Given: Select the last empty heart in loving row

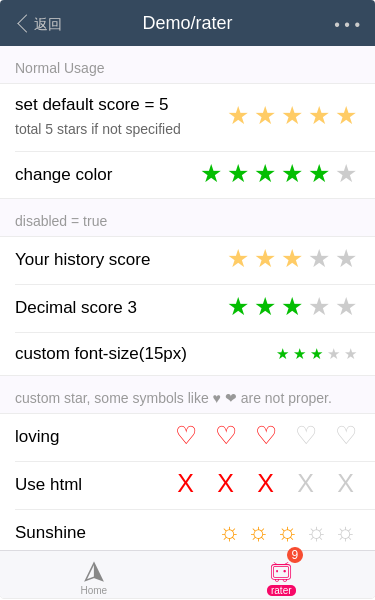Looking at the screenshot, I should coord(346,435).
